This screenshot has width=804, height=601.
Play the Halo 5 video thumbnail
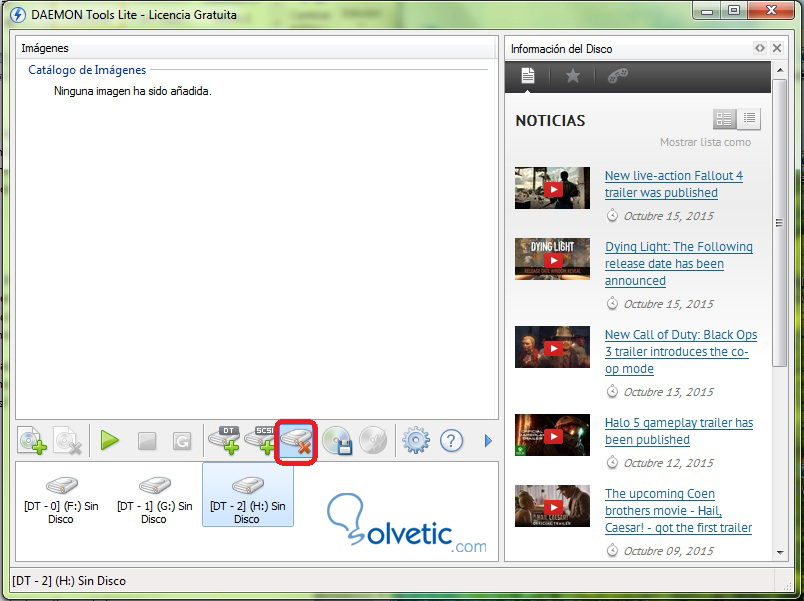(552, 435)
